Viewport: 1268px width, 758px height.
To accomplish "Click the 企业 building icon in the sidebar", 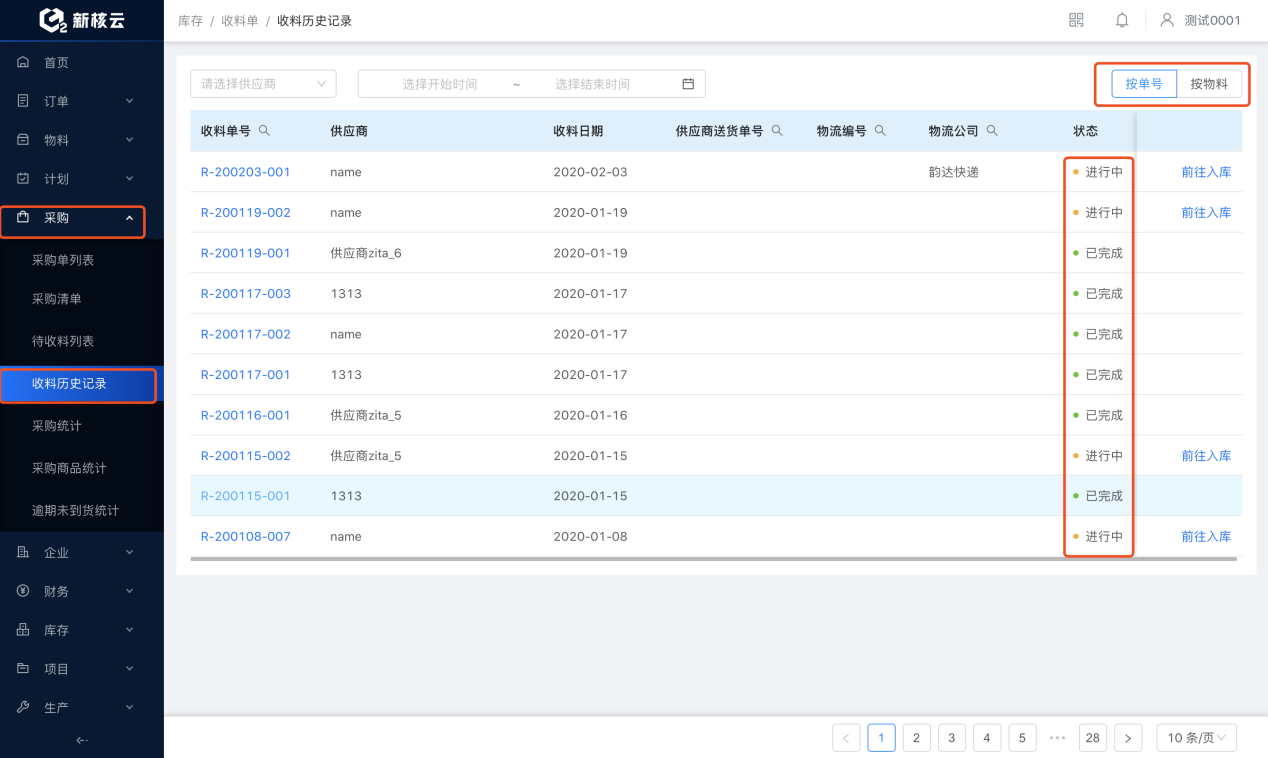I will tap(23, 552).
